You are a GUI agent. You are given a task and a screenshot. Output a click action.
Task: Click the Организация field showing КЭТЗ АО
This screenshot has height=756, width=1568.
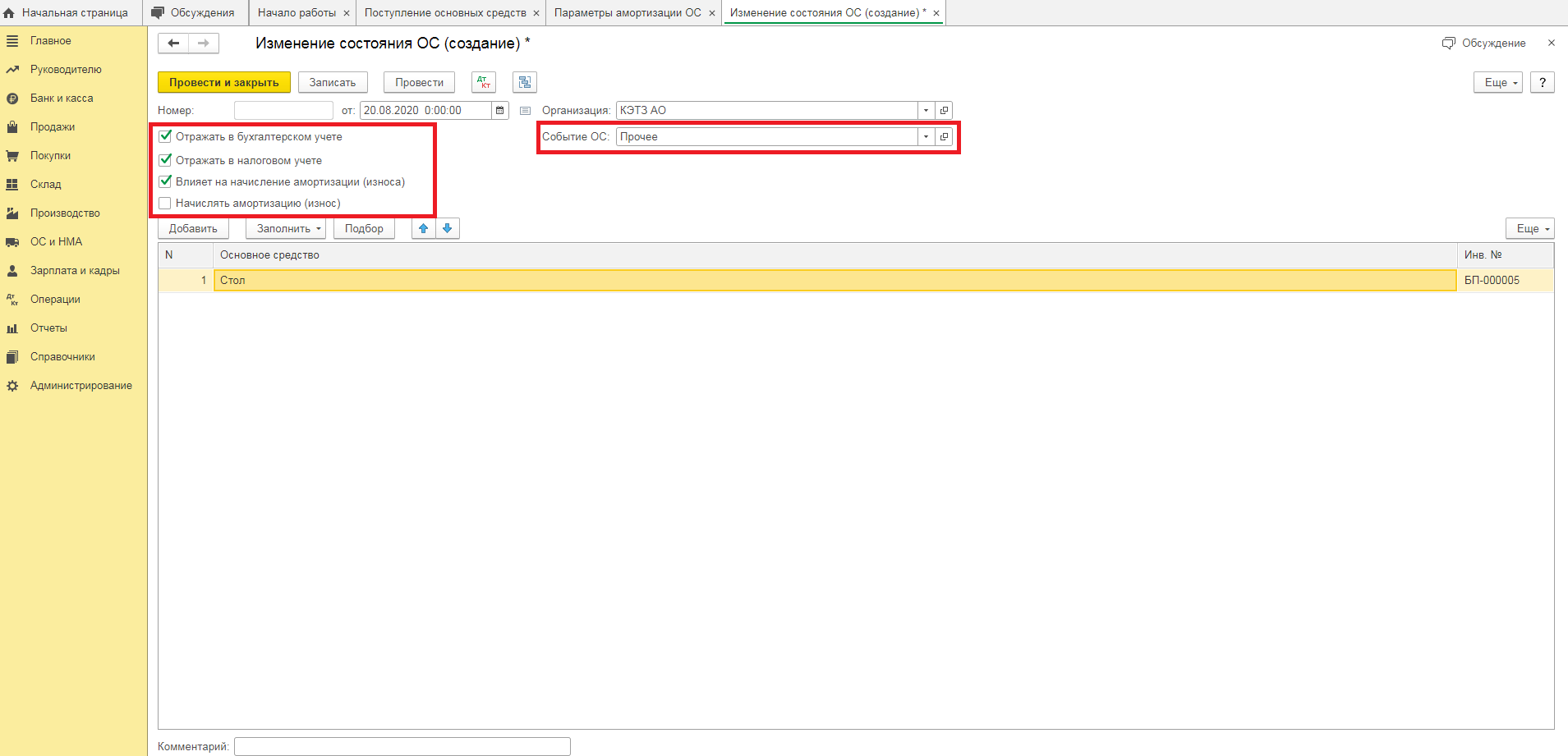(767, 110)
